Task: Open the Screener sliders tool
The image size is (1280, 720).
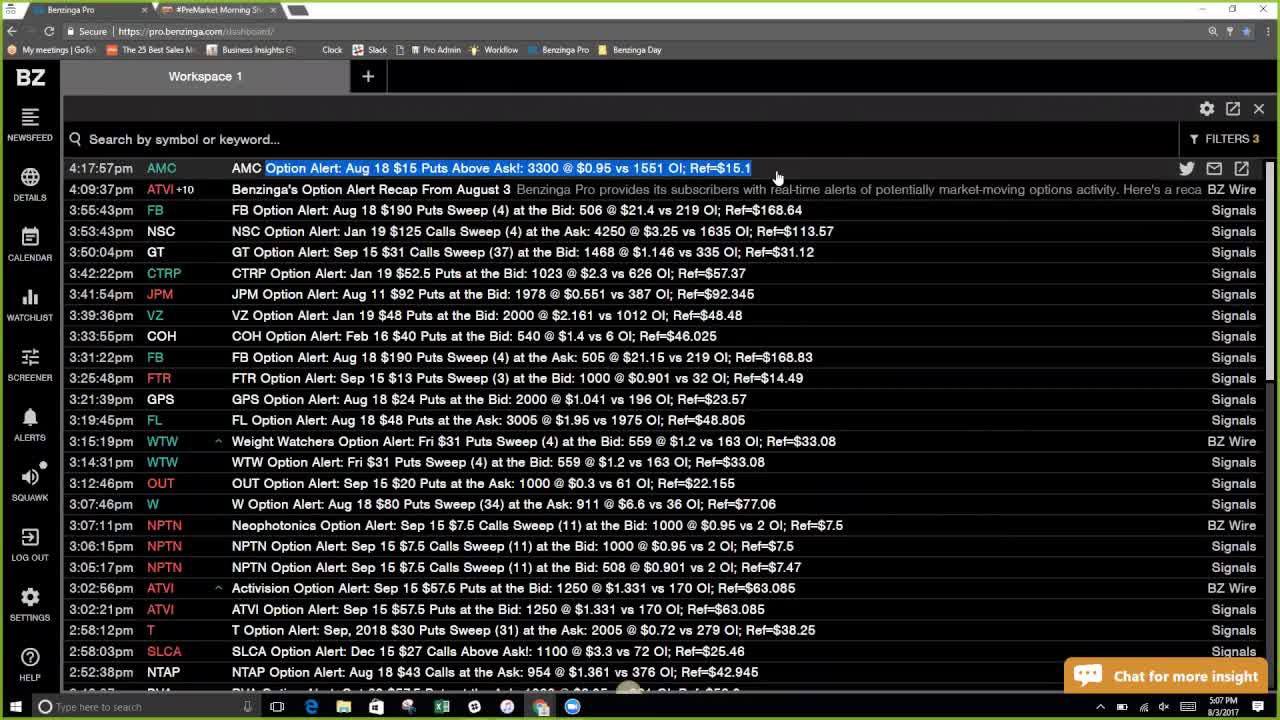Action: [30, 365]
